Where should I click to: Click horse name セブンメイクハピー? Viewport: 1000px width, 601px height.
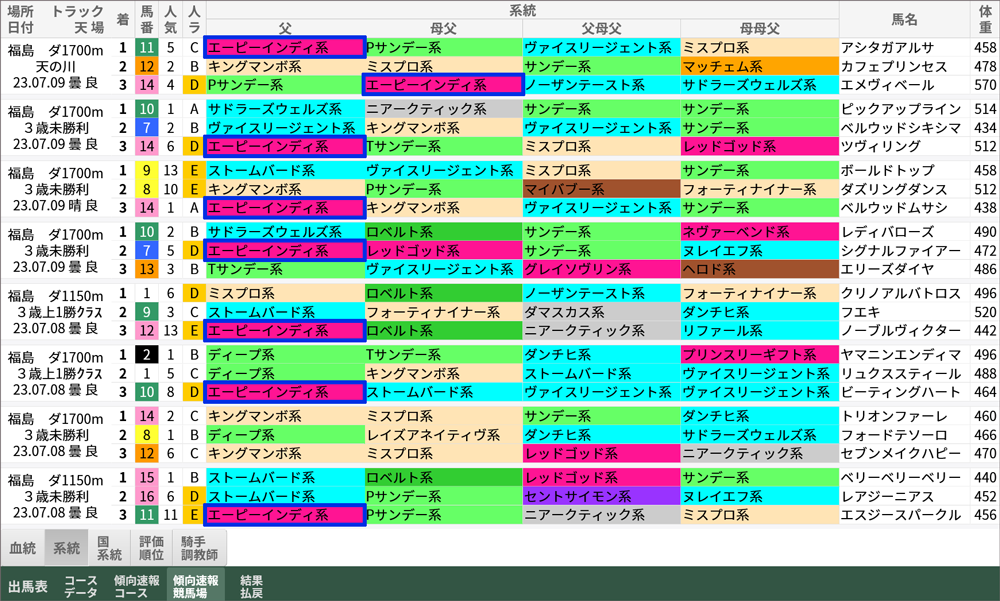point(901,453)
